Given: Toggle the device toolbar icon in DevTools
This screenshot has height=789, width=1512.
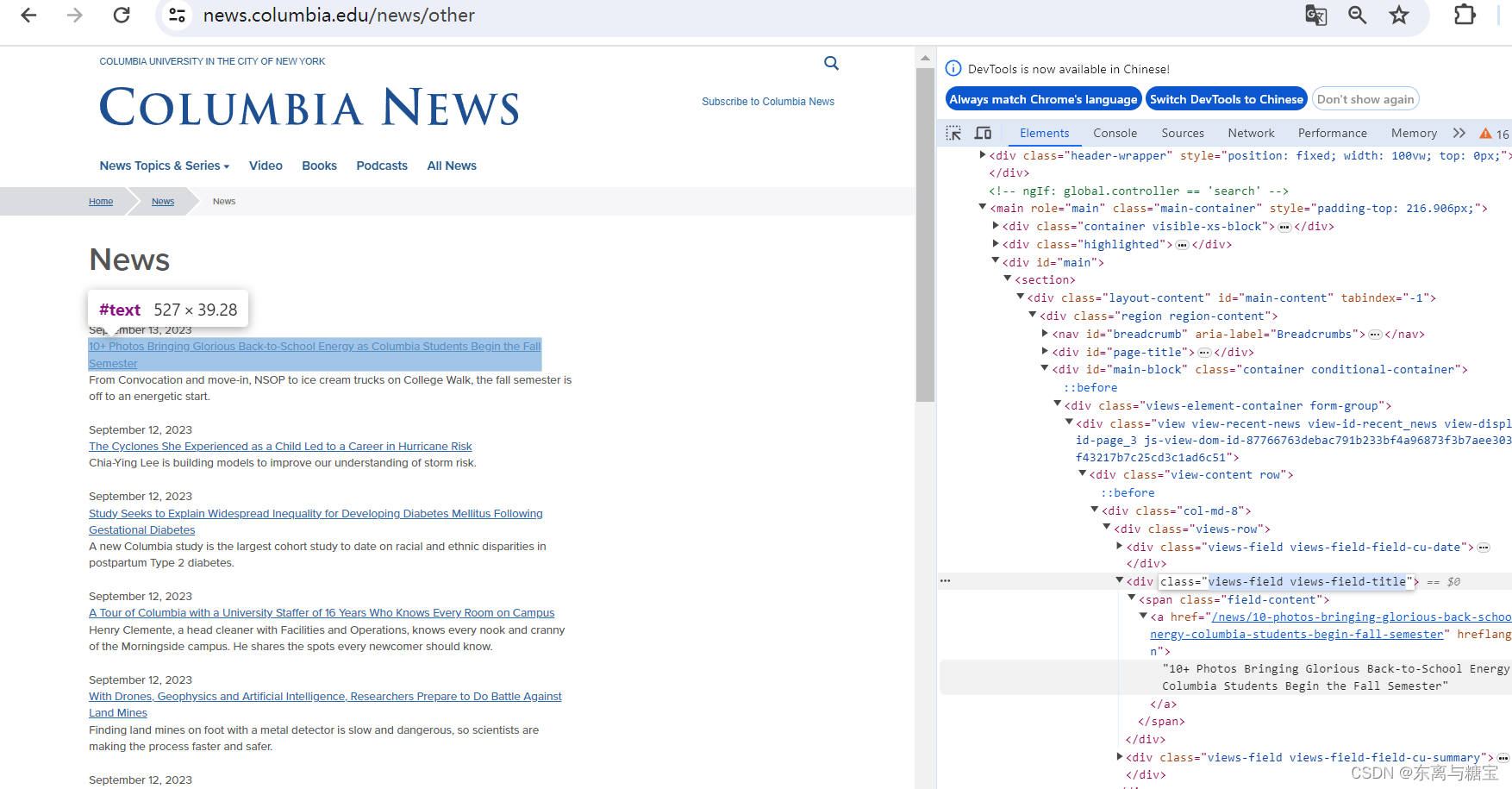Looking at the screenshot, I should tap(983, 133).
